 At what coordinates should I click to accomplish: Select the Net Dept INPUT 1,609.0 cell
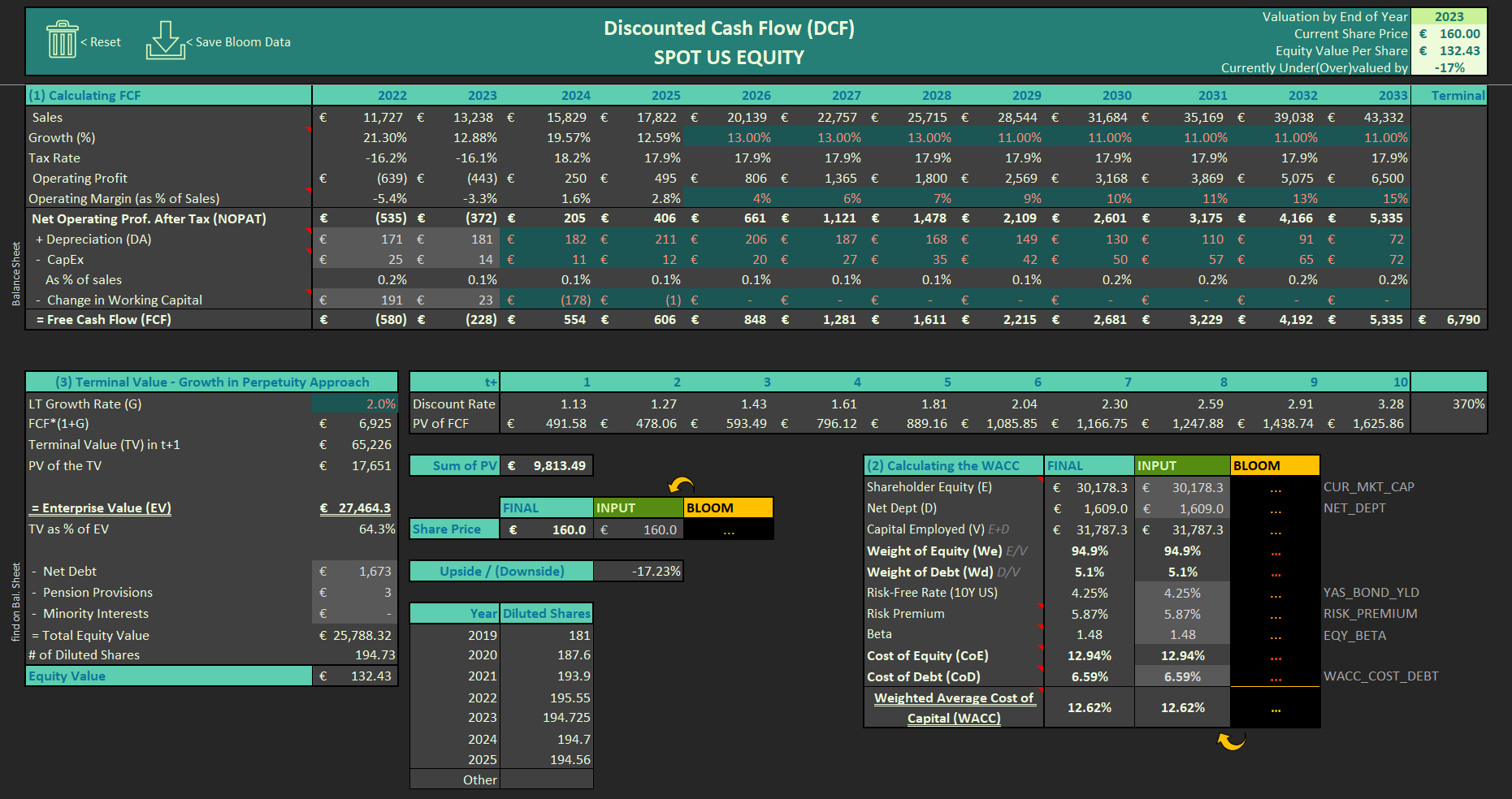tap(1182, 508)
